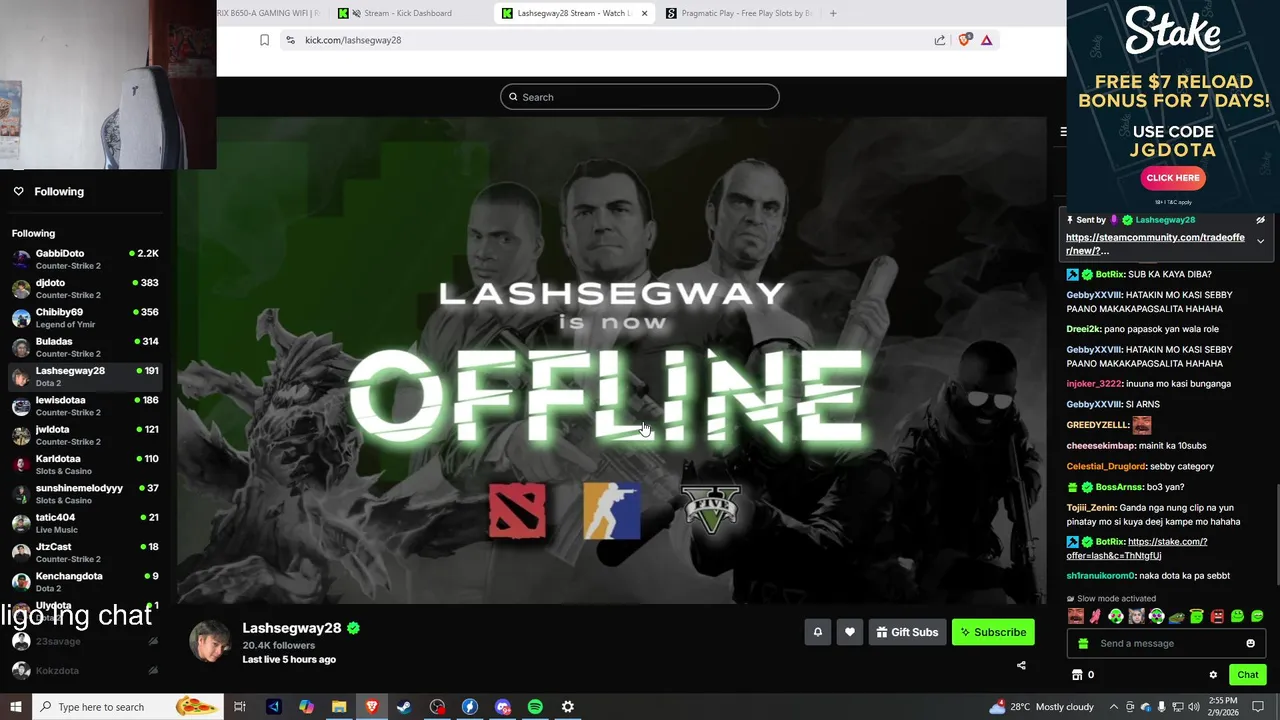Open the site settings icon before the URL
The height and width of the screenshot is (720, 1280).
coord(290,40)
